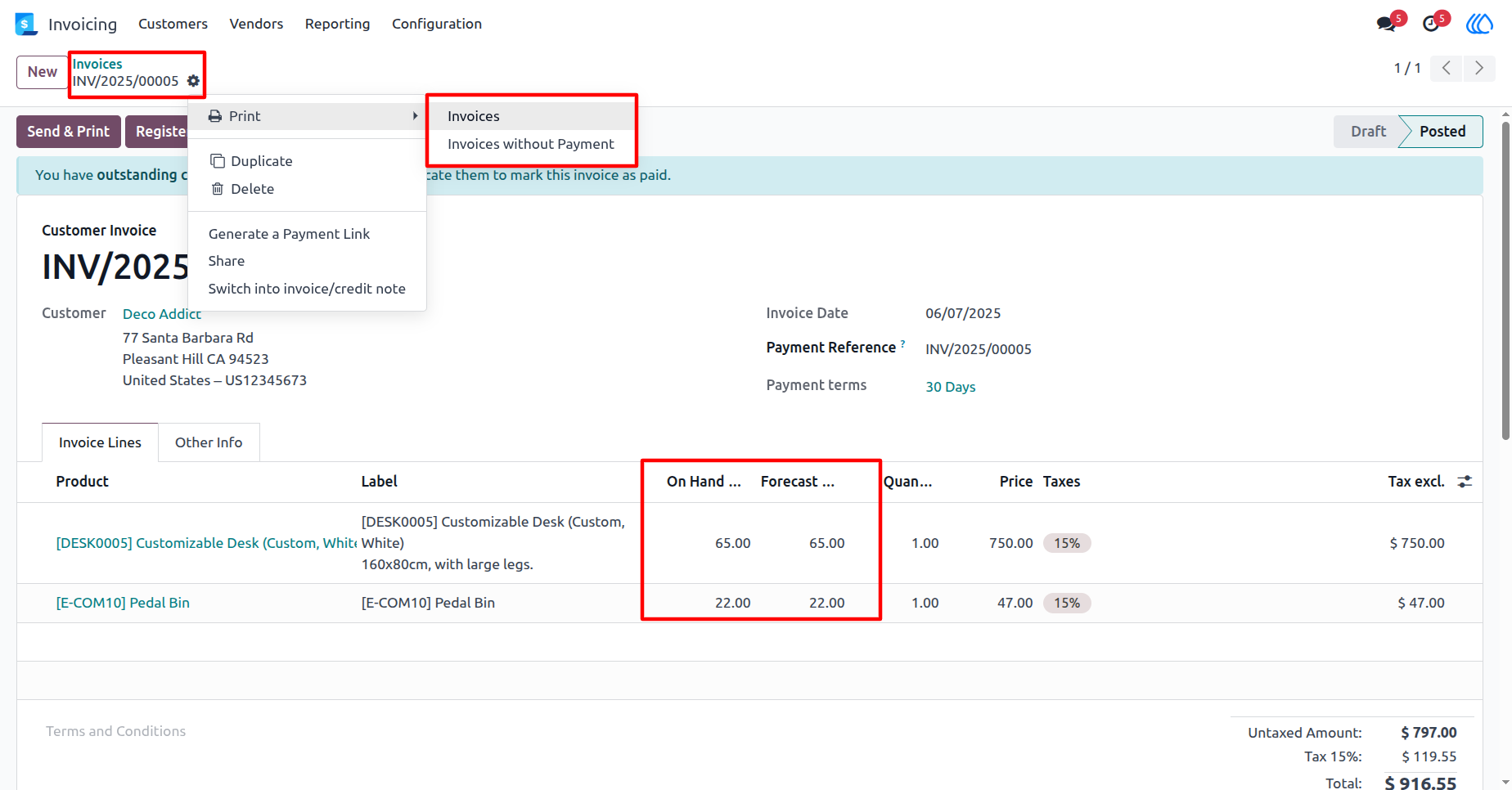Open the 30 Days payment terms link

pyautogui.click(x=951, y=387)
